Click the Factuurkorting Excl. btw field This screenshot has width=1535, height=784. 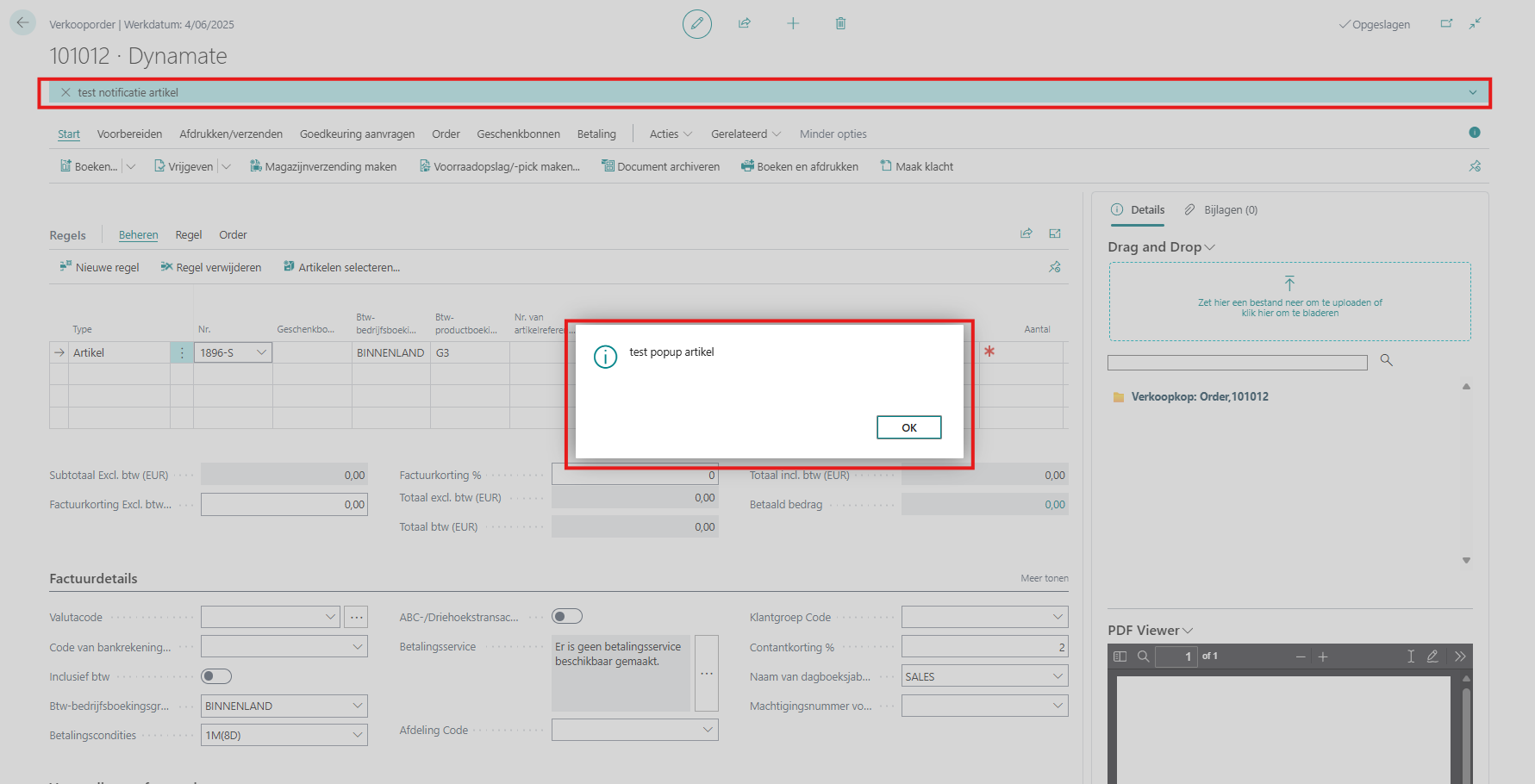(284, 505)
